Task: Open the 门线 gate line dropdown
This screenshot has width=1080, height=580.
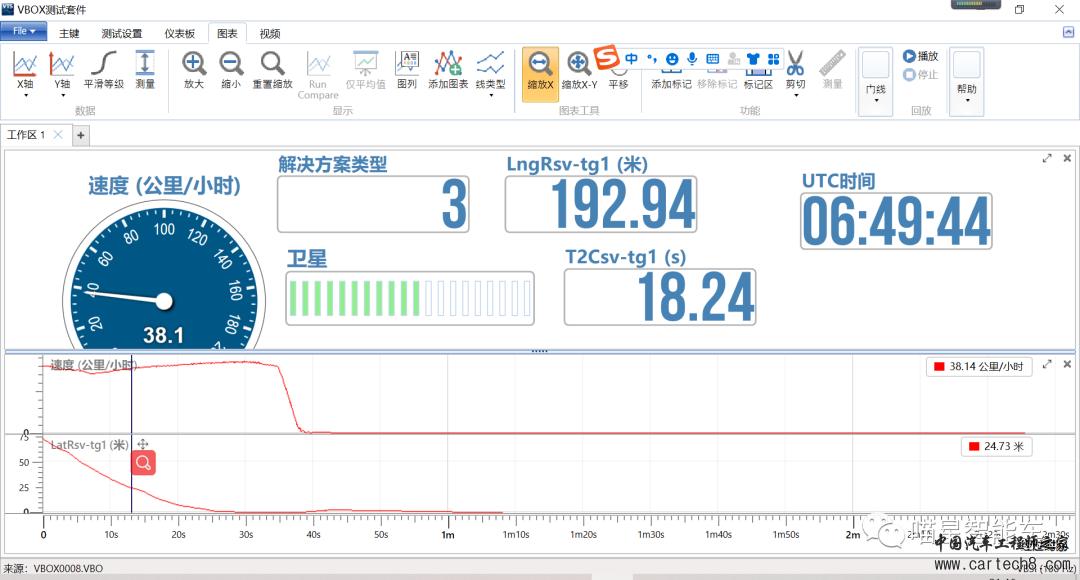Action: [876, 82]
